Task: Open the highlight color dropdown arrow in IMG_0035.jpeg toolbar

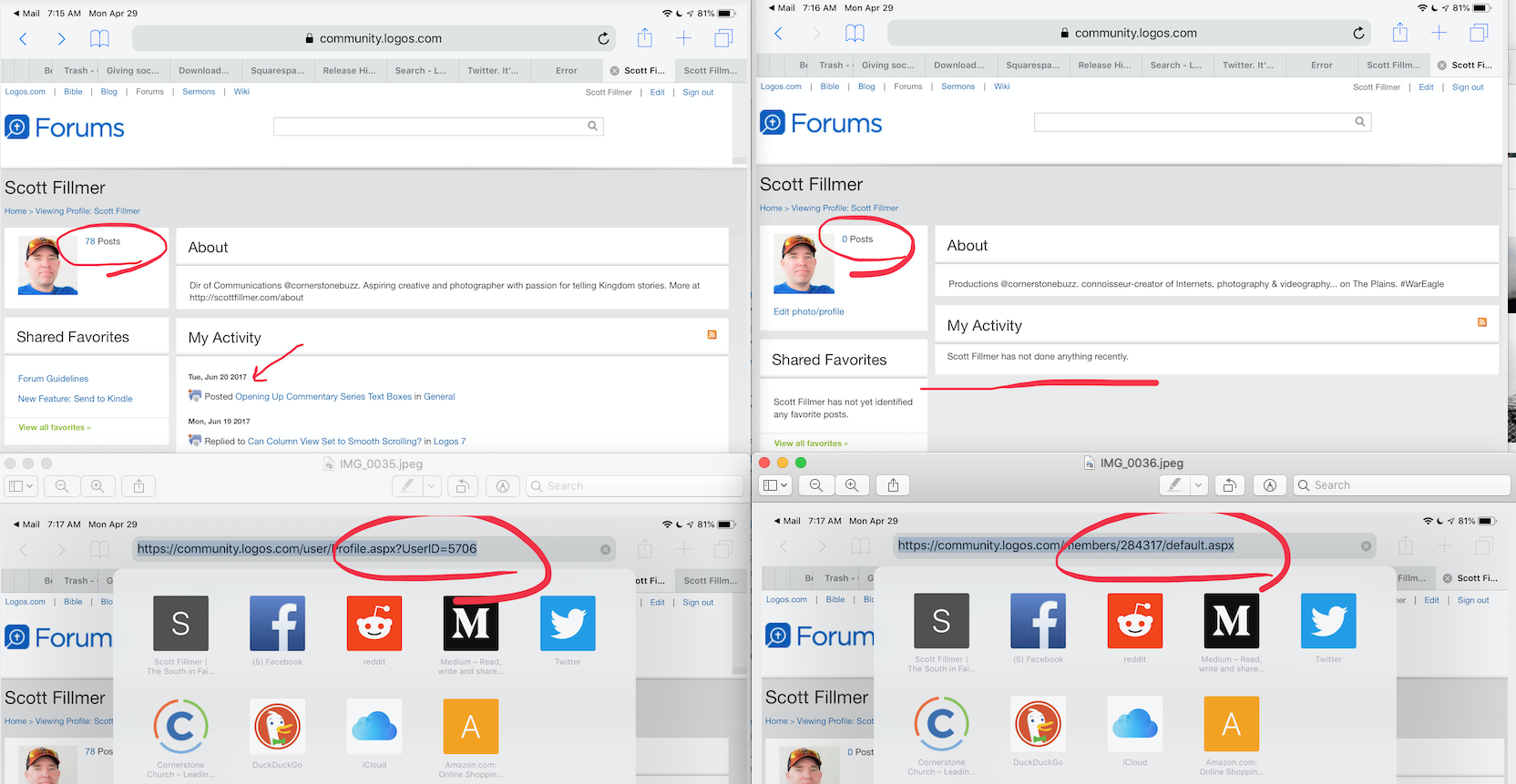Action: pyautogui.click(x=432, y=486)
